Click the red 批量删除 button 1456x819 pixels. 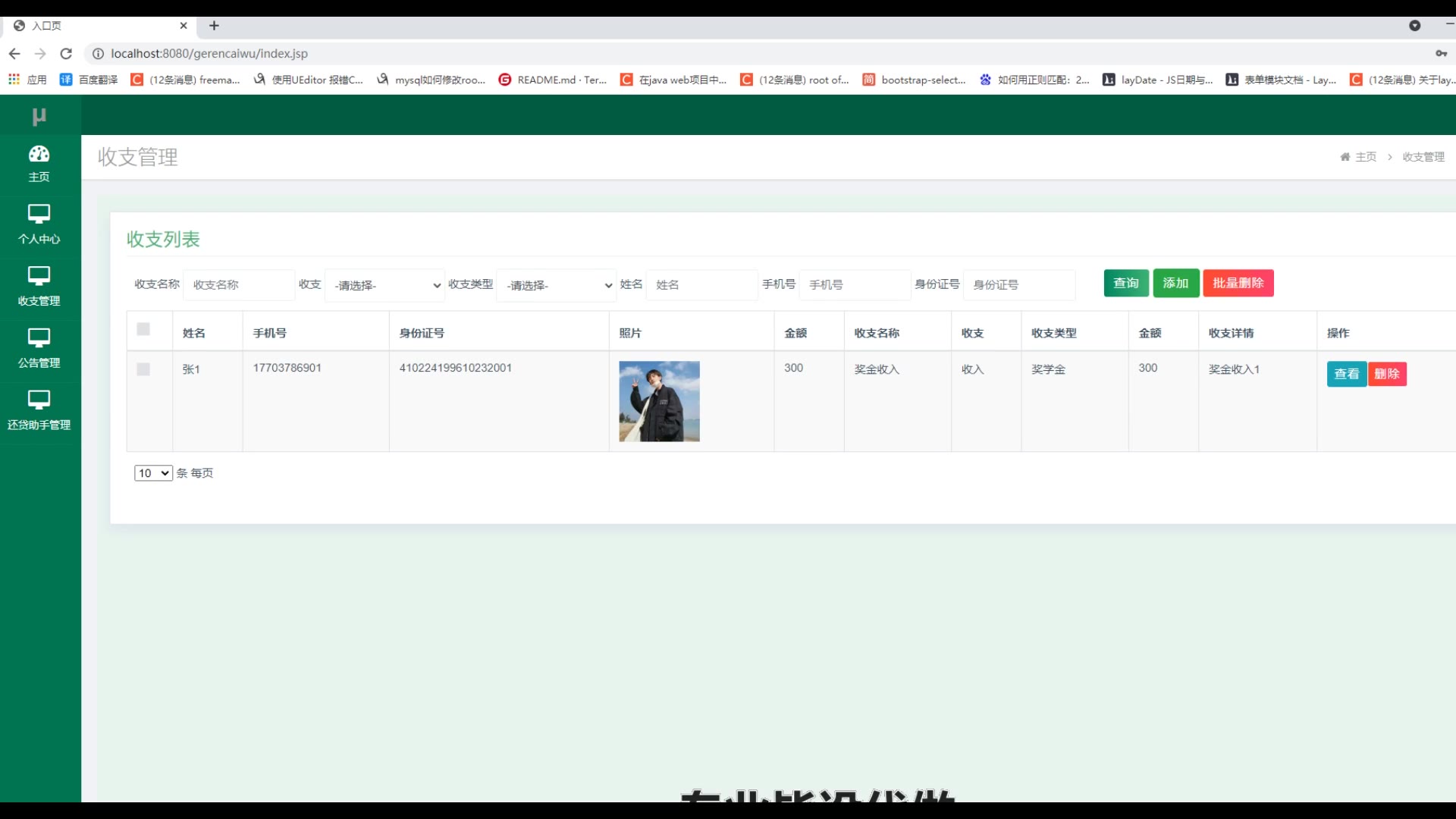(1238, 284)
